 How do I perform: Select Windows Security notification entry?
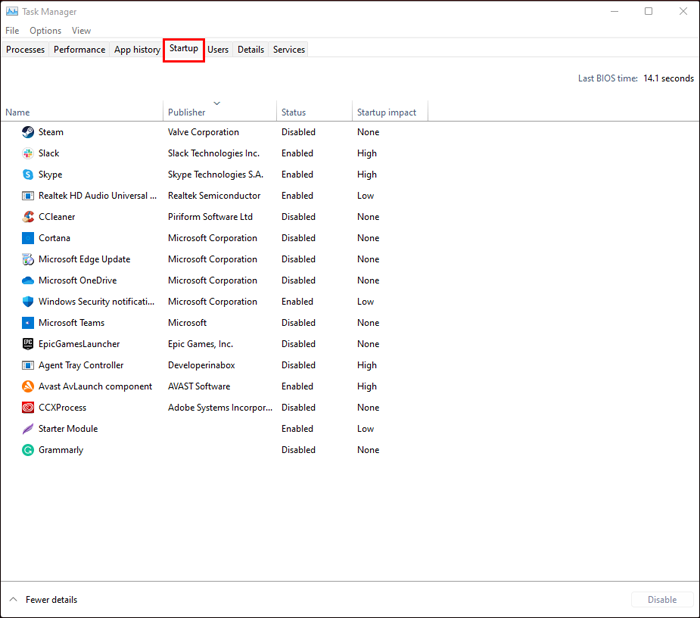coord(96,302)
